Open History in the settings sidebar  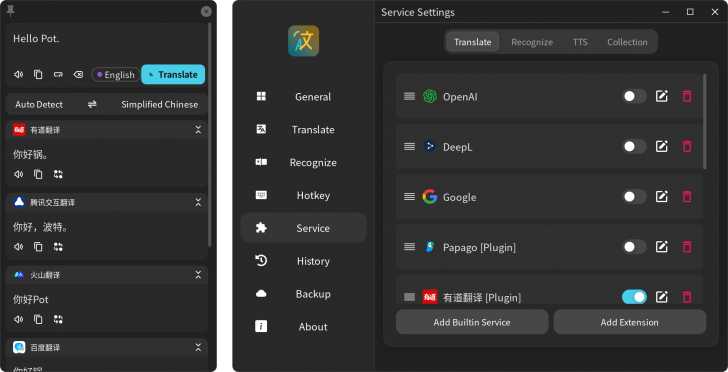tap(304, 261)
